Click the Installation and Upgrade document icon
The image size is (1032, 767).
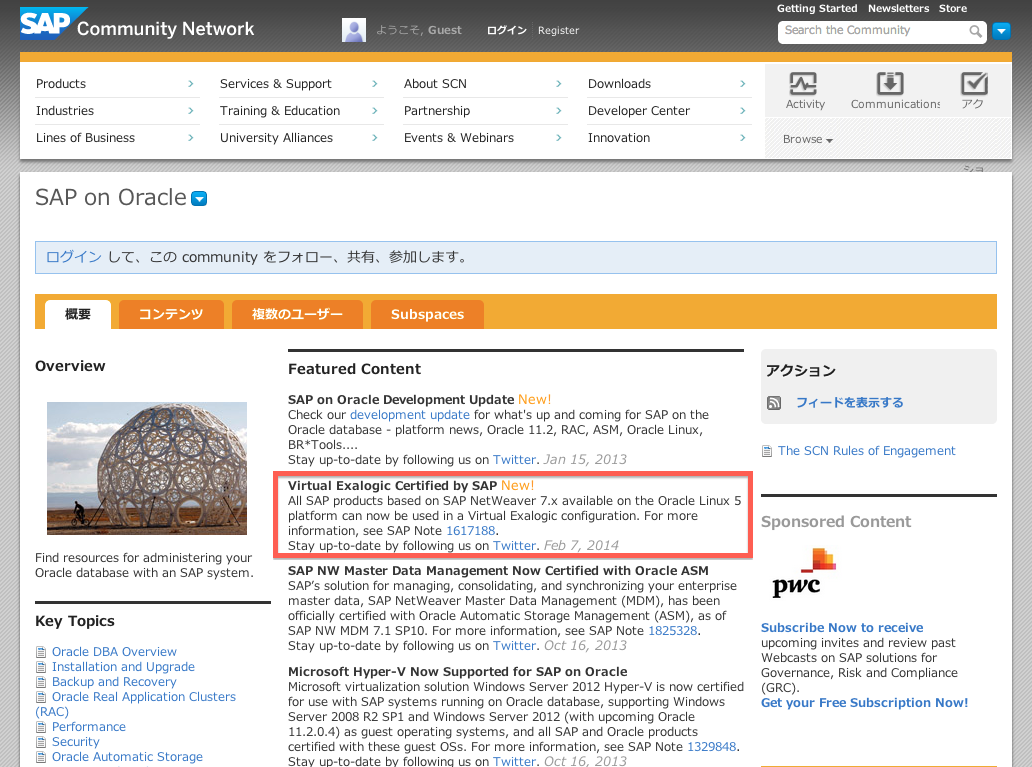tap(41, 667)
